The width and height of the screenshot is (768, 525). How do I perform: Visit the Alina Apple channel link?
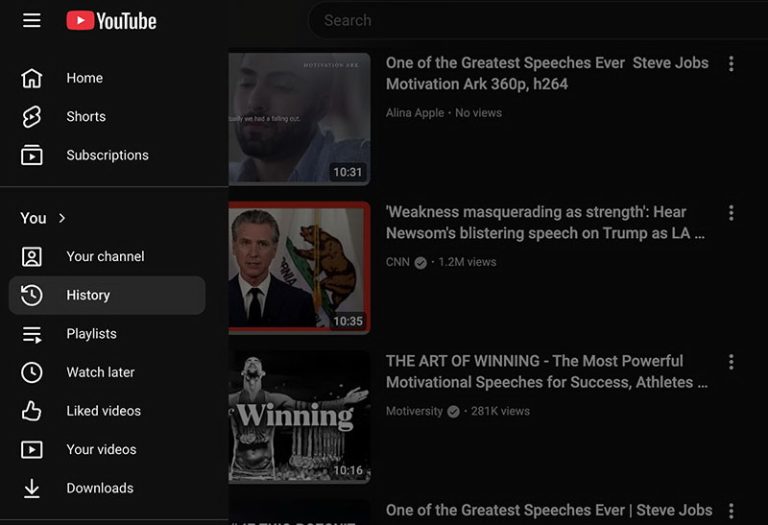(415, 113)
